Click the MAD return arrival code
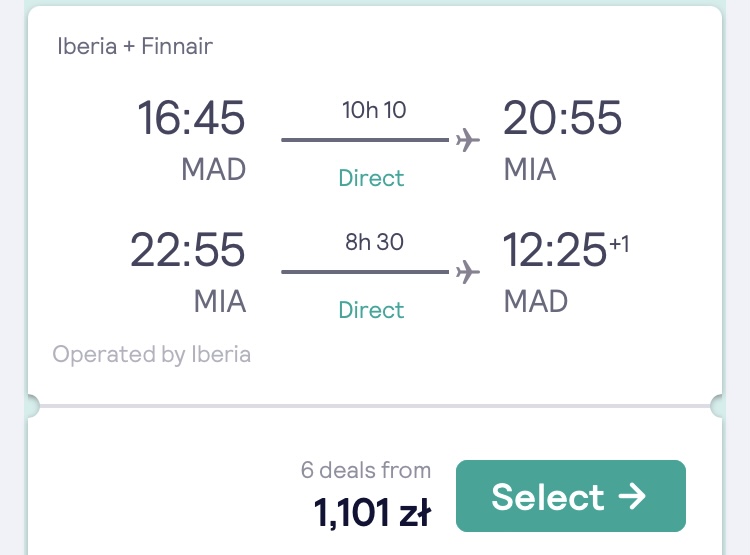 click(x=536, y=301)
